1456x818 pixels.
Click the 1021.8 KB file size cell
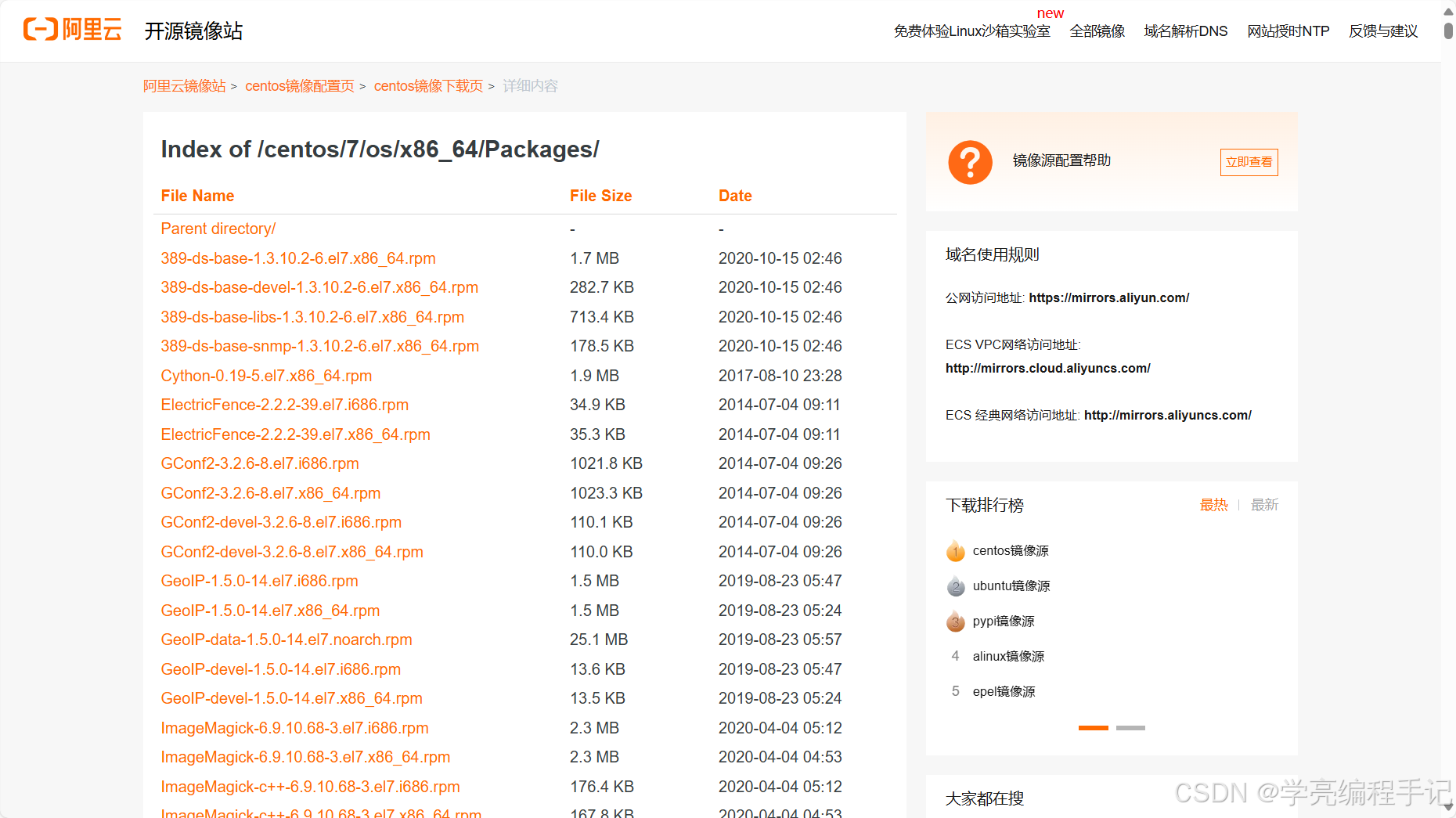click(x=606, y=463)
